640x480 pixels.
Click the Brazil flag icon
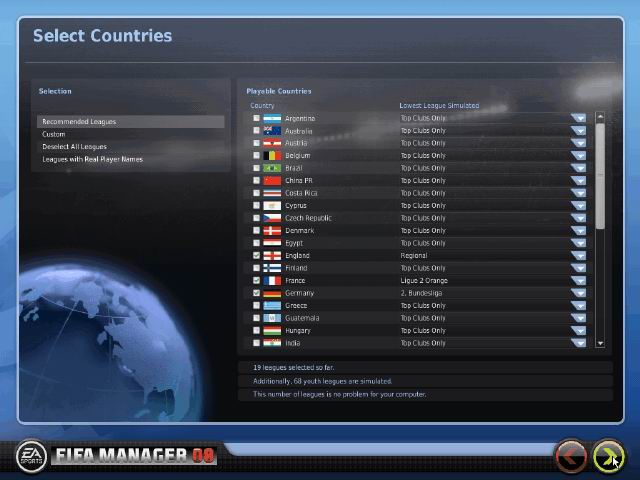[x=272, y=168]
